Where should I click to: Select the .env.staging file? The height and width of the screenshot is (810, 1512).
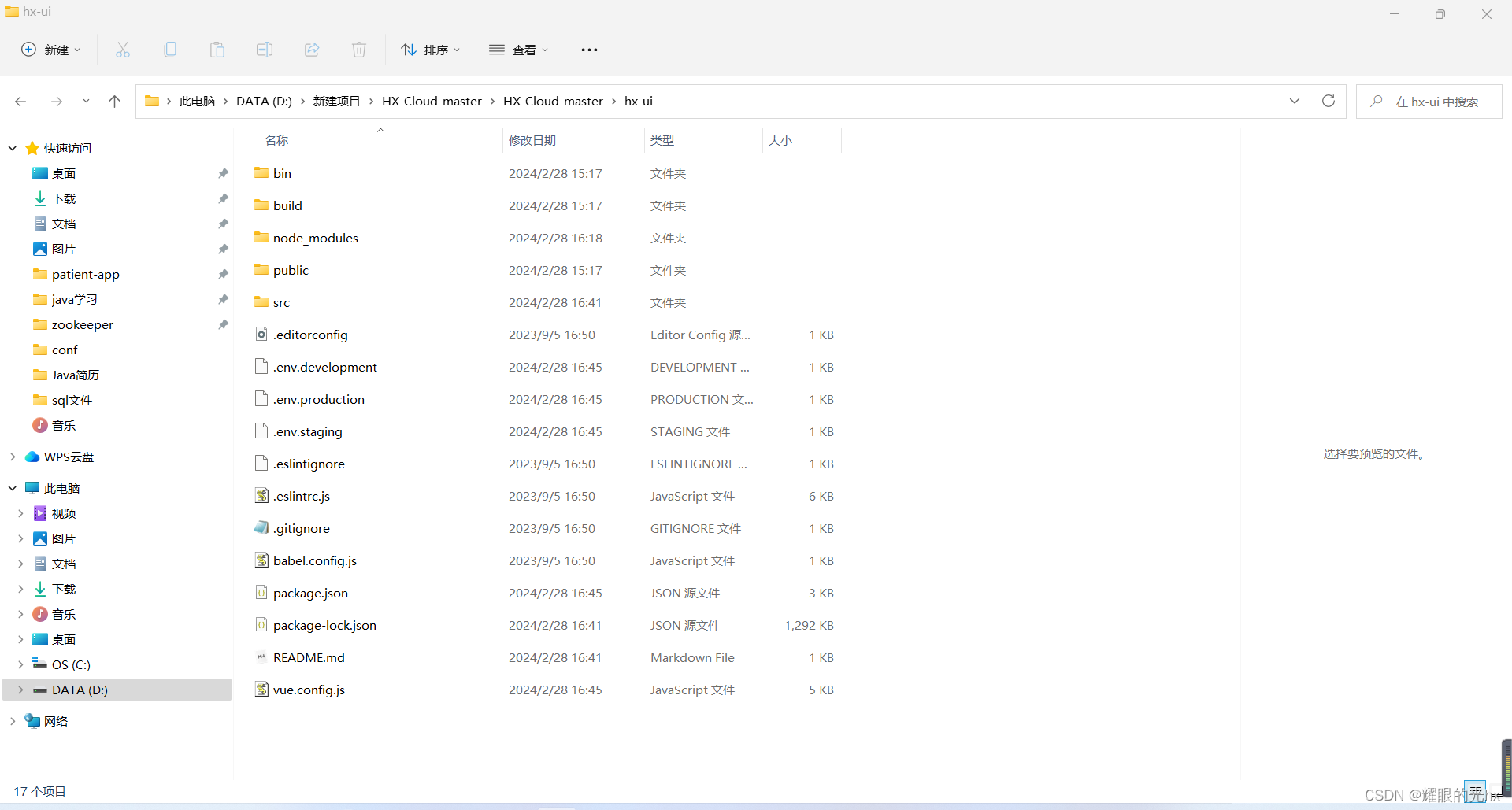[x=308, y=431]
